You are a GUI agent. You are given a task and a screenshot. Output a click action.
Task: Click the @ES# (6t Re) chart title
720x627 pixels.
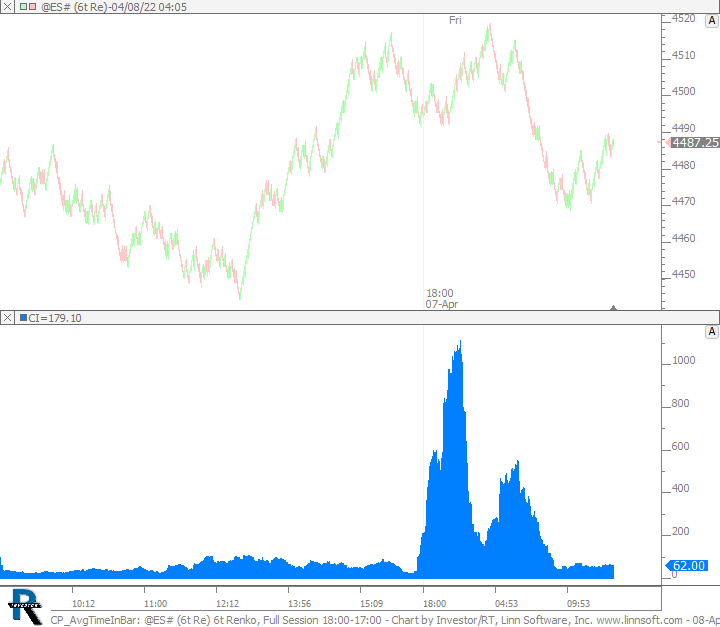[114, 7]
